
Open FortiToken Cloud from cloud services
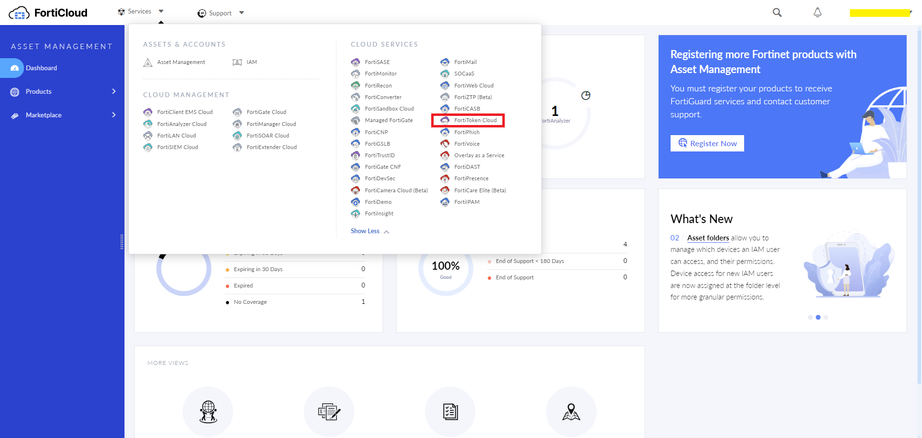click(x=474, y=120)
